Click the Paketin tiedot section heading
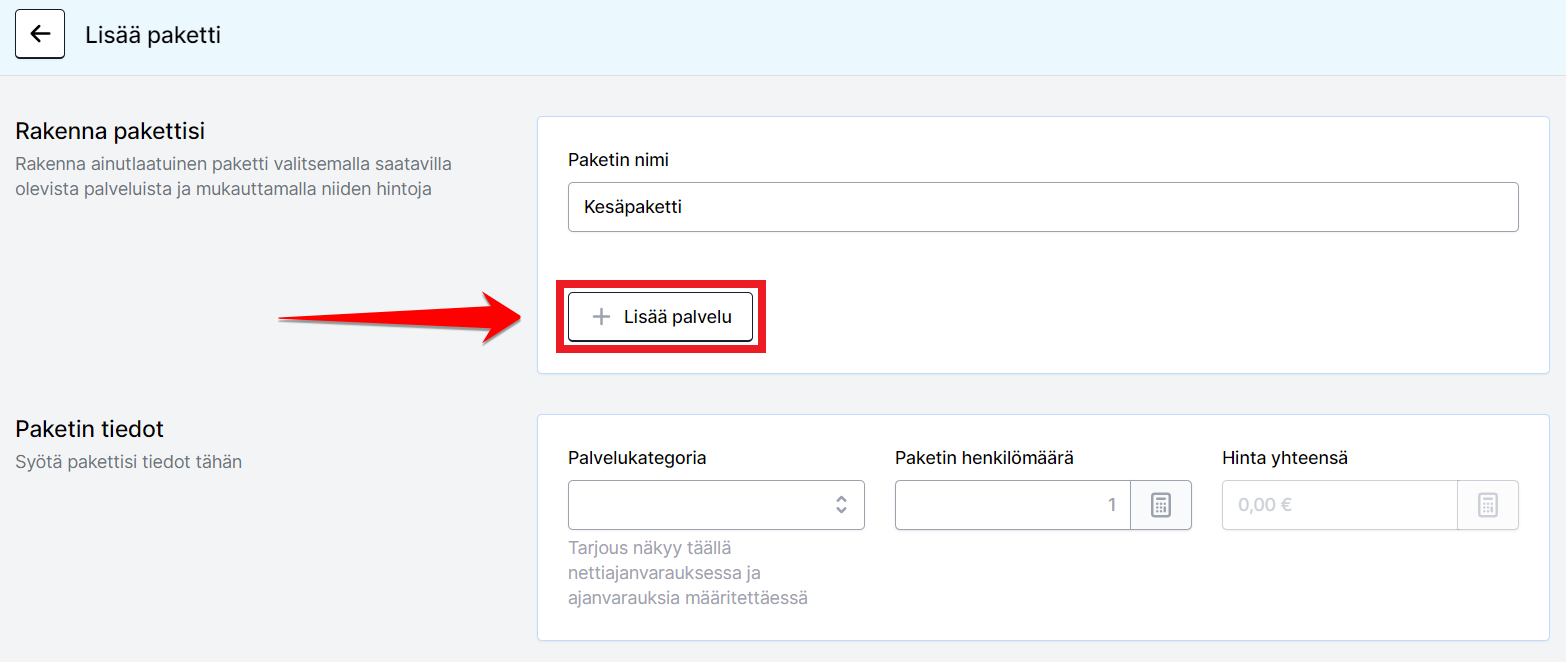This screenshot has width=1566, height=662. pos(90,429)
